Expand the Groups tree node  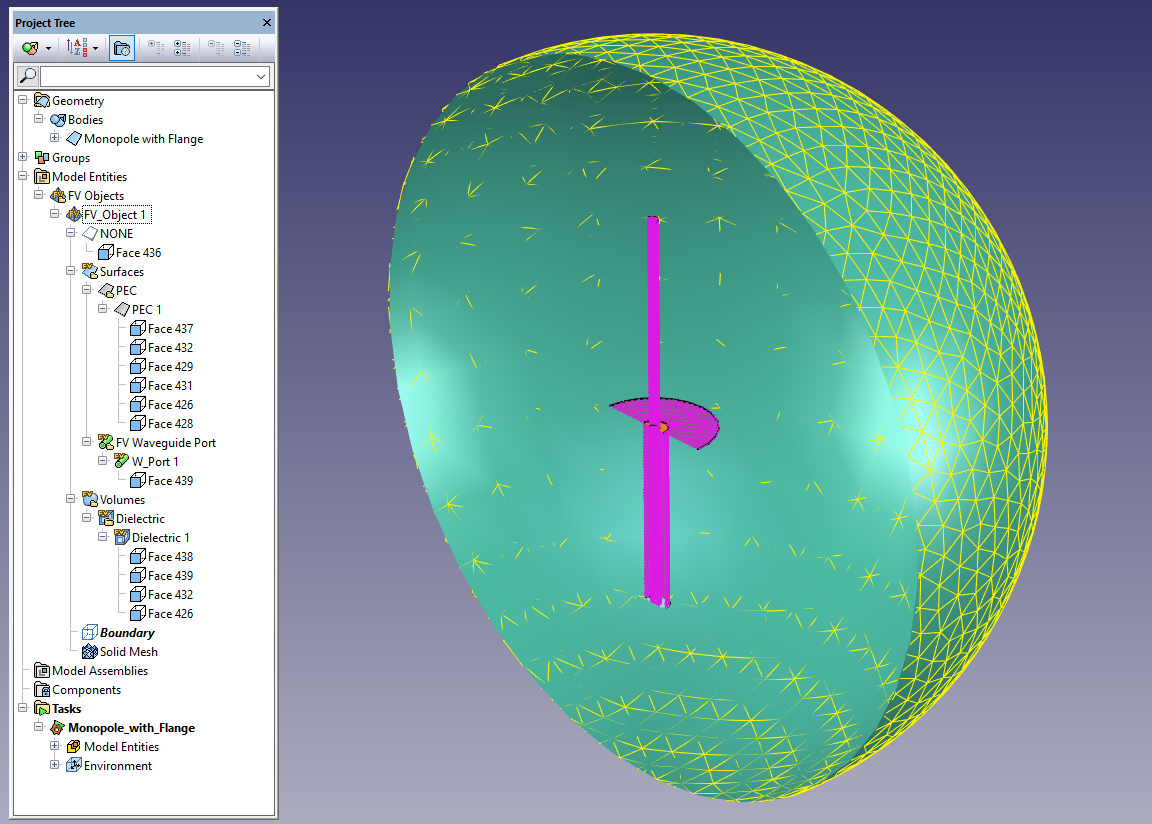23,158
